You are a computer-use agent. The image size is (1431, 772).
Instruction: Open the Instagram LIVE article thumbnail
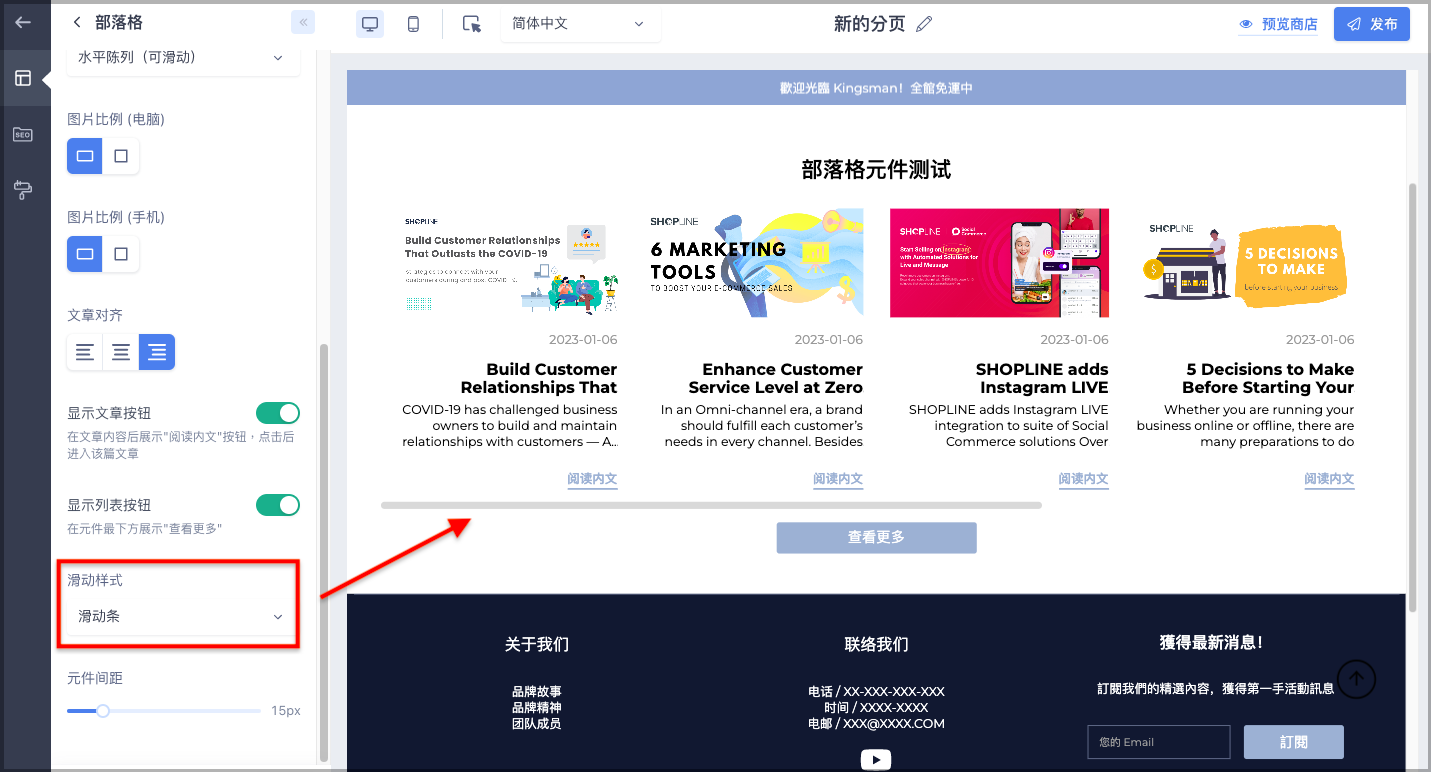pos(1000,263)
